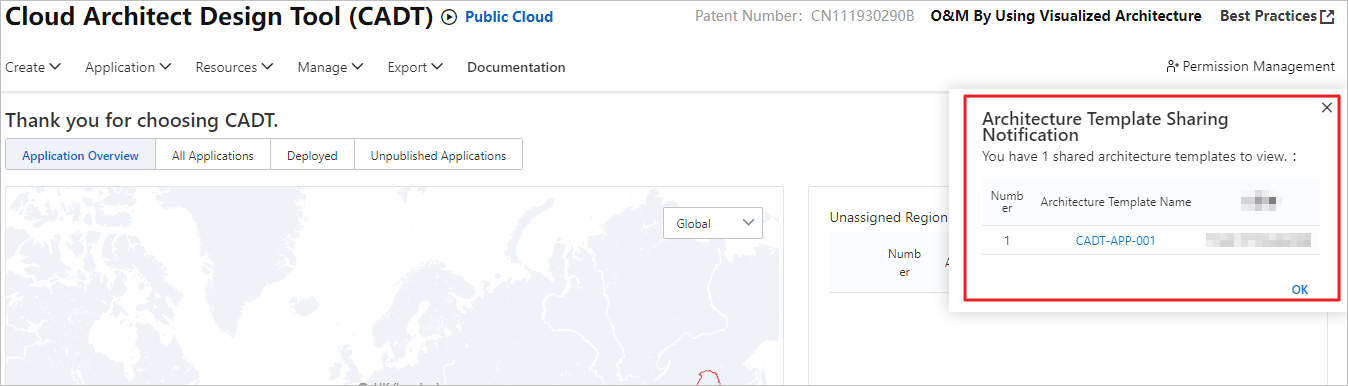1348x386 pixels.
Task: Expand the Create menu
Action: pyautogui.click(x=33, y=67)
